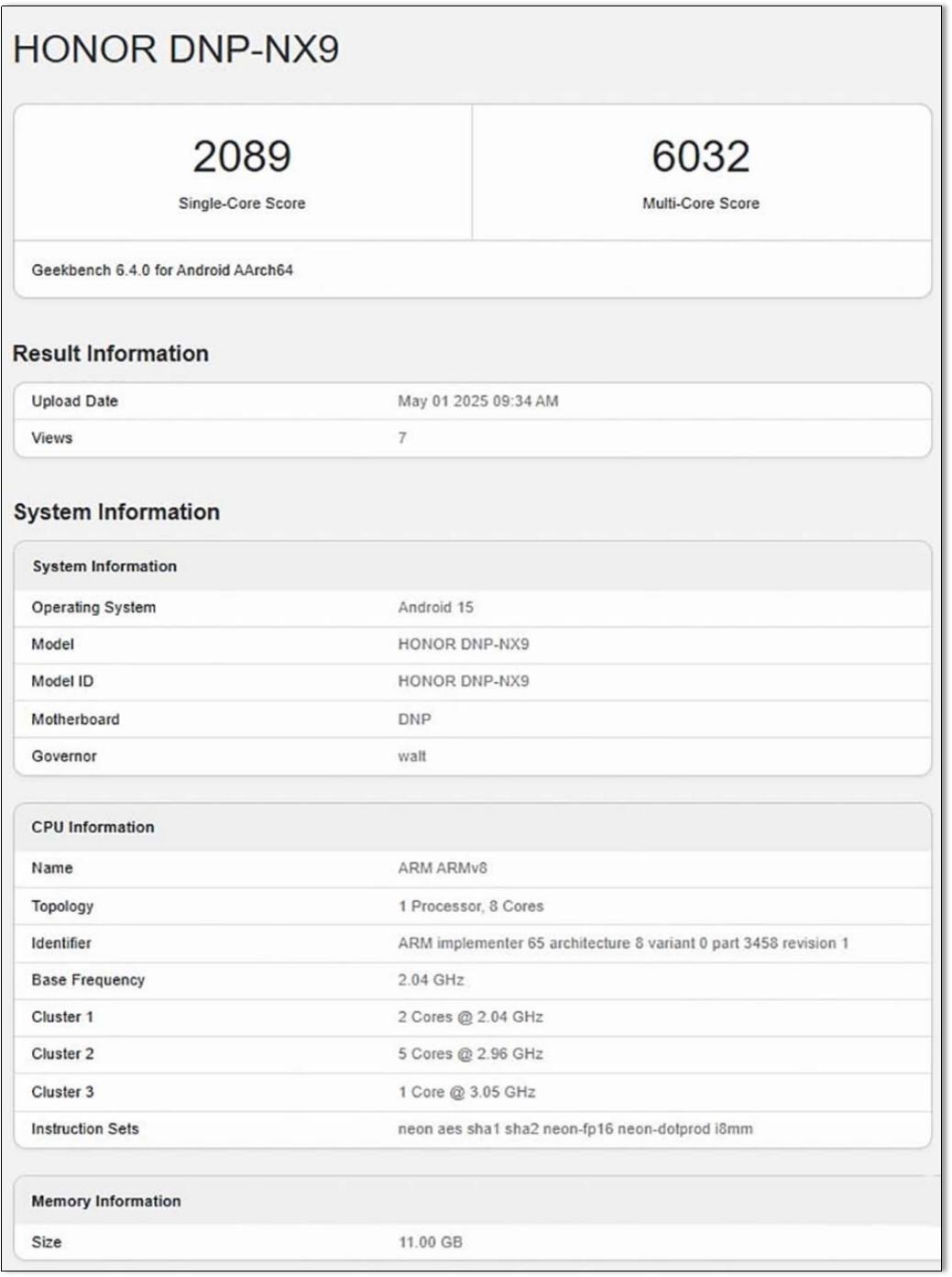Click the CPU Information table header

(x=473, y=827)
